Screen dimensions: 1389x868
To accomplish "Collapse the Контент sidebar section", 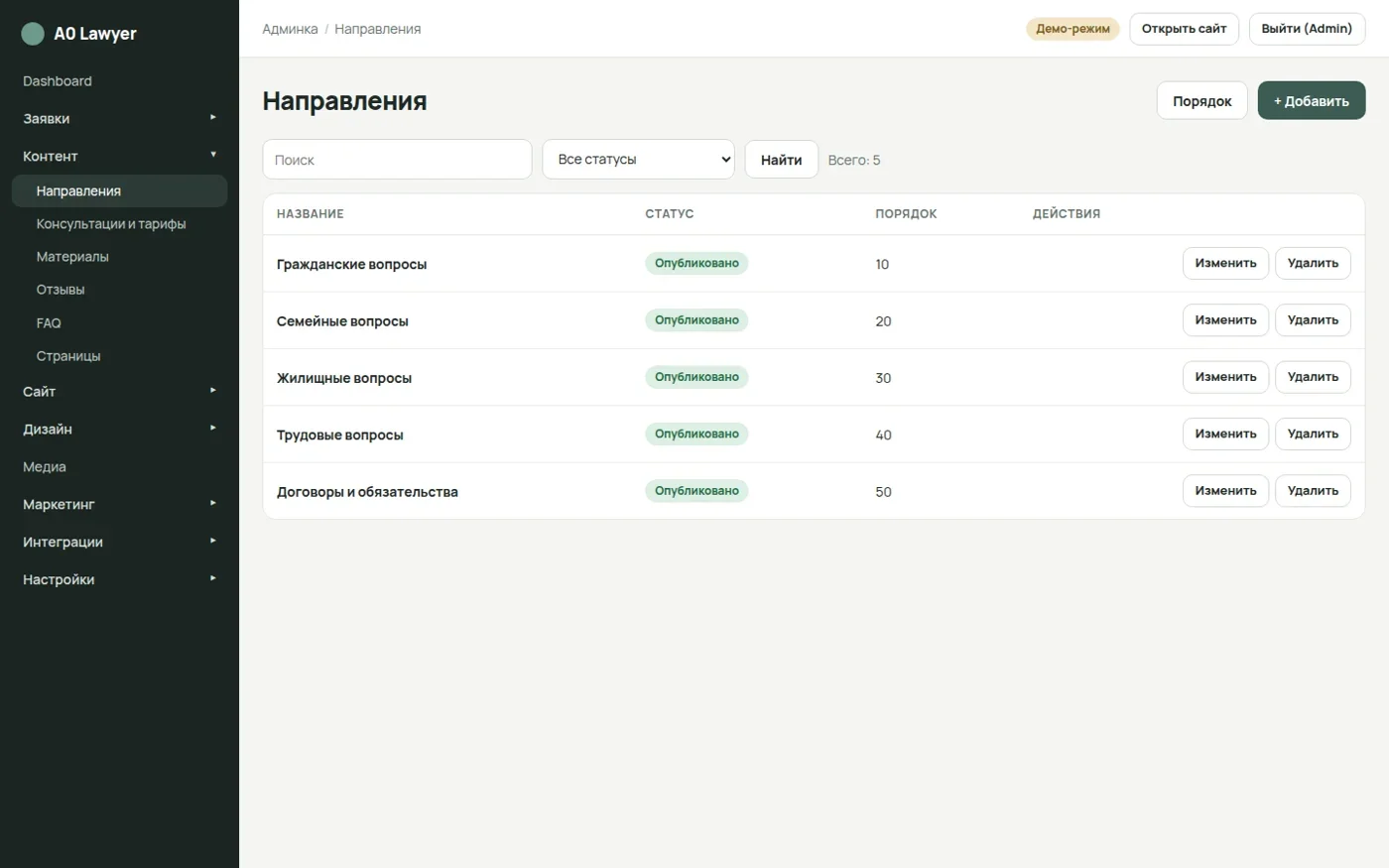I will [119, 156].
